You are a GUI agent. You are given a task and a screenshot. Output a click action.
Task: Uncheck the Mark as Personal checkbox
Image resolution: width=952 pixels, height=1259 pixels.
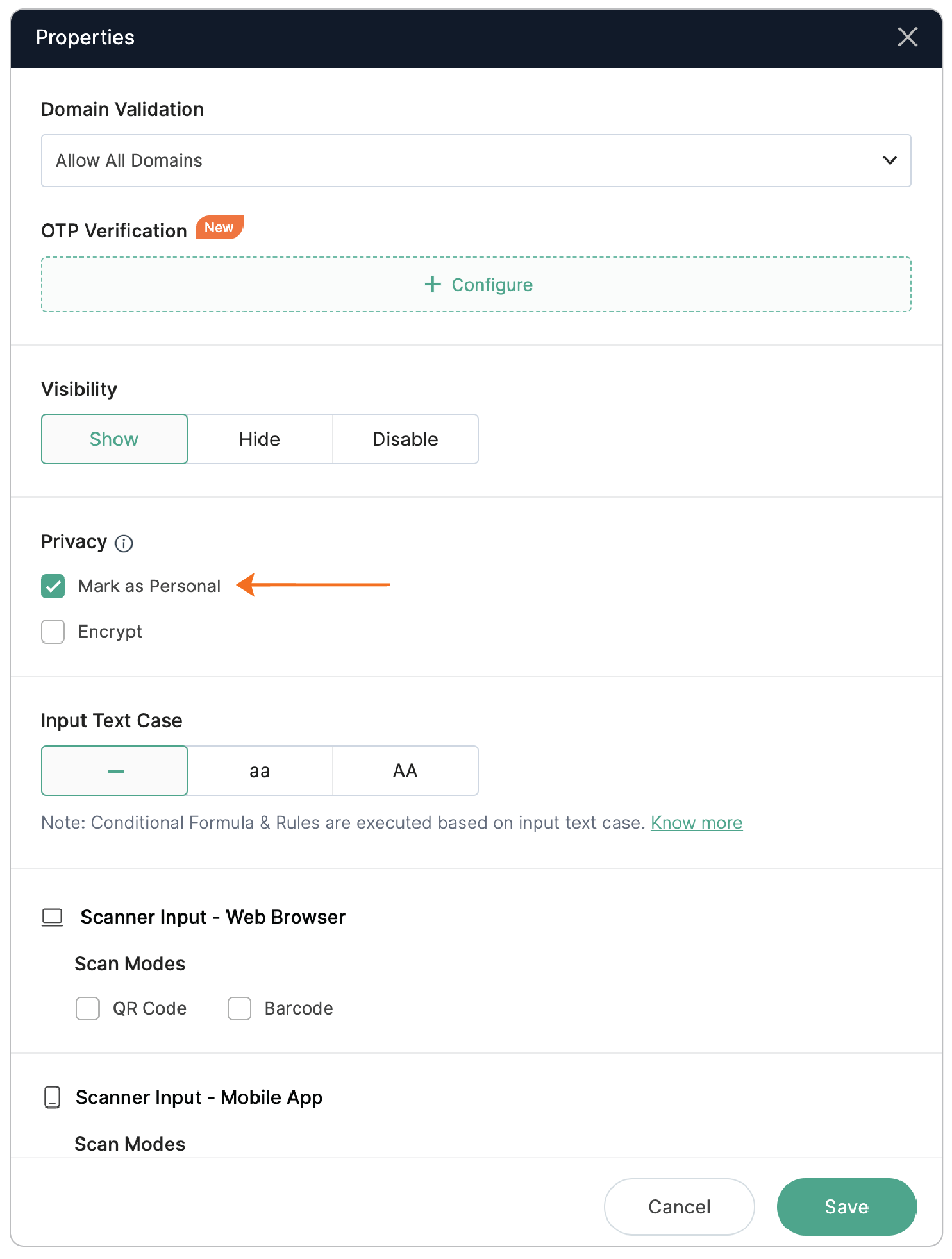(53, 586)
